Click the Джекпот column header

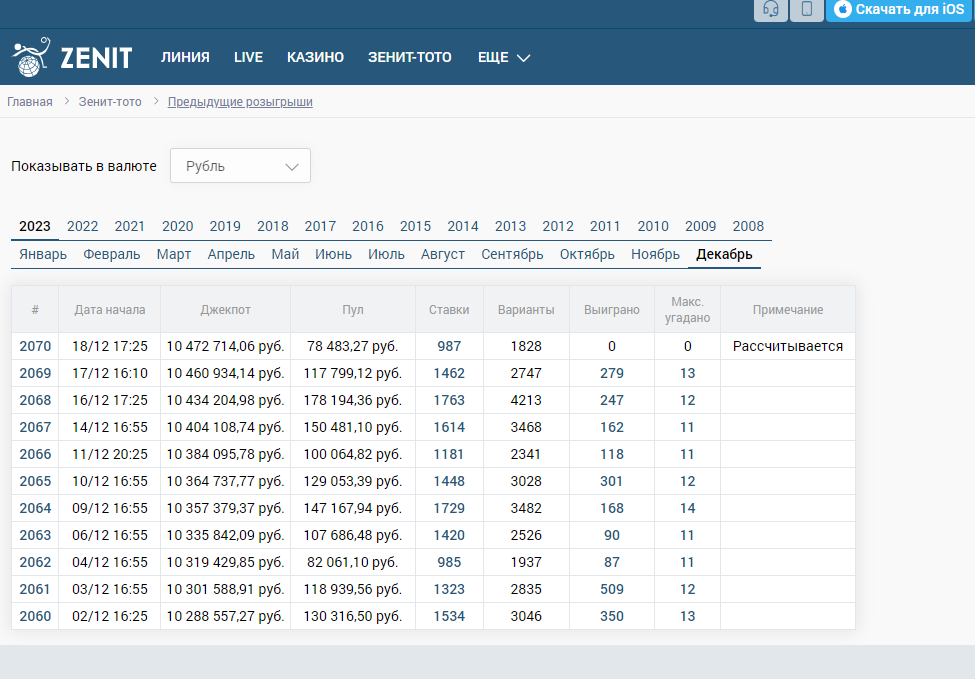coord(225,310)
